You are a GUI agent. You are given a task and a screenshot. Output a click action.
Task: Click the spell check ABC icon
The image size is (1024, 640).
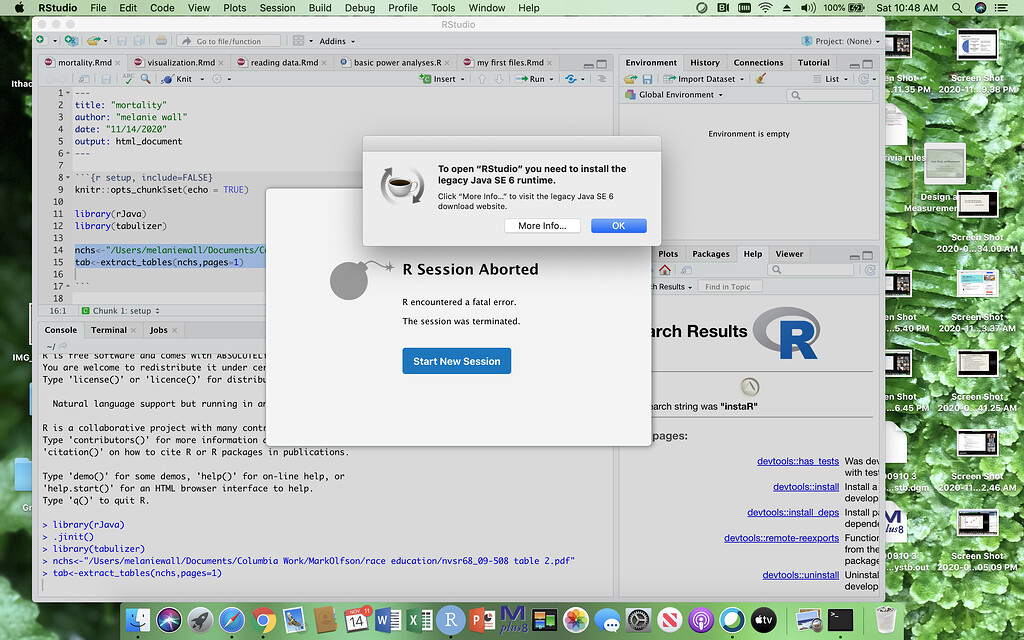pos(128,78)
